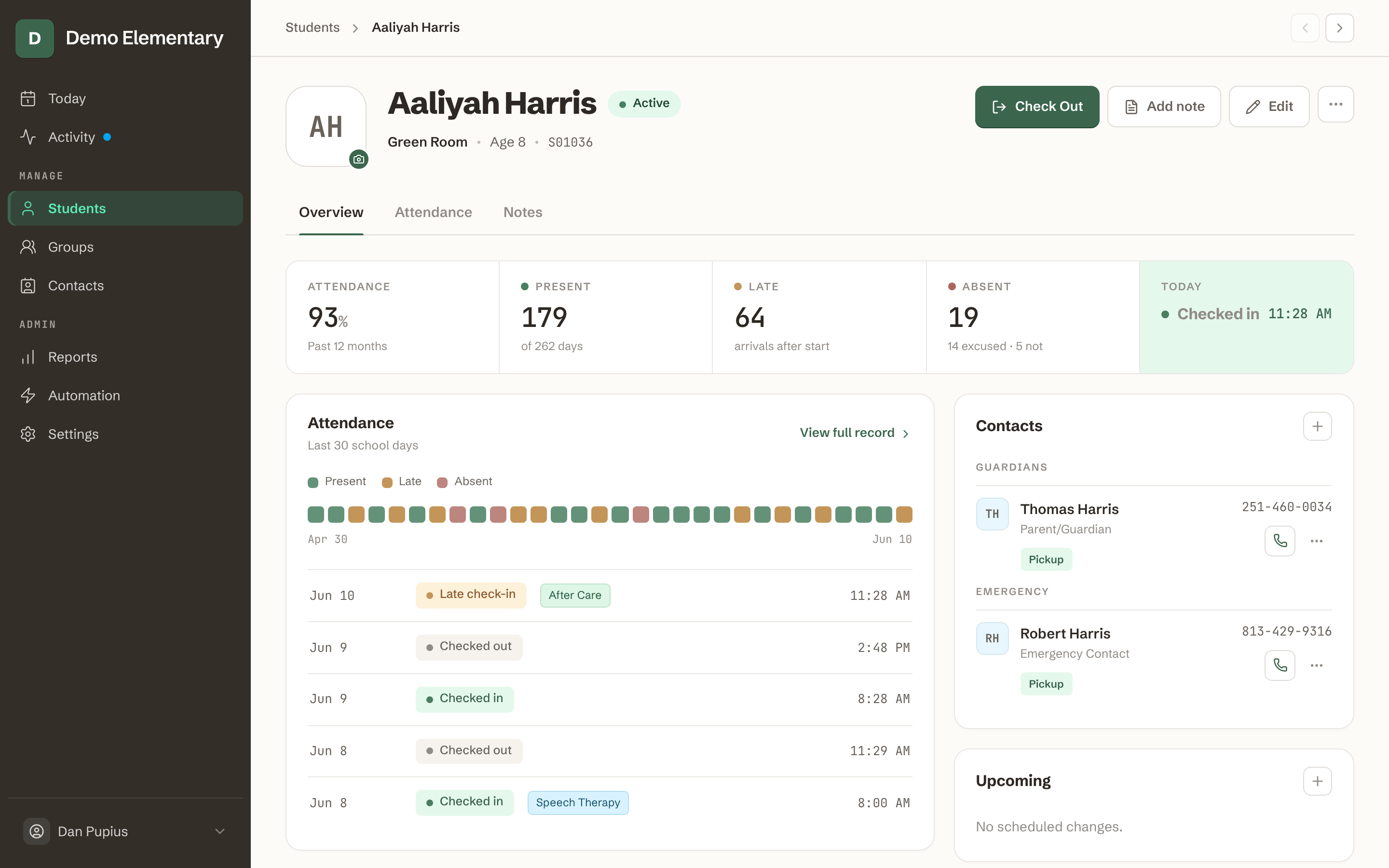Viewport: 1389px width, 868px height.
Task: Open Settings from the sidebar
Action: (125, 434)
